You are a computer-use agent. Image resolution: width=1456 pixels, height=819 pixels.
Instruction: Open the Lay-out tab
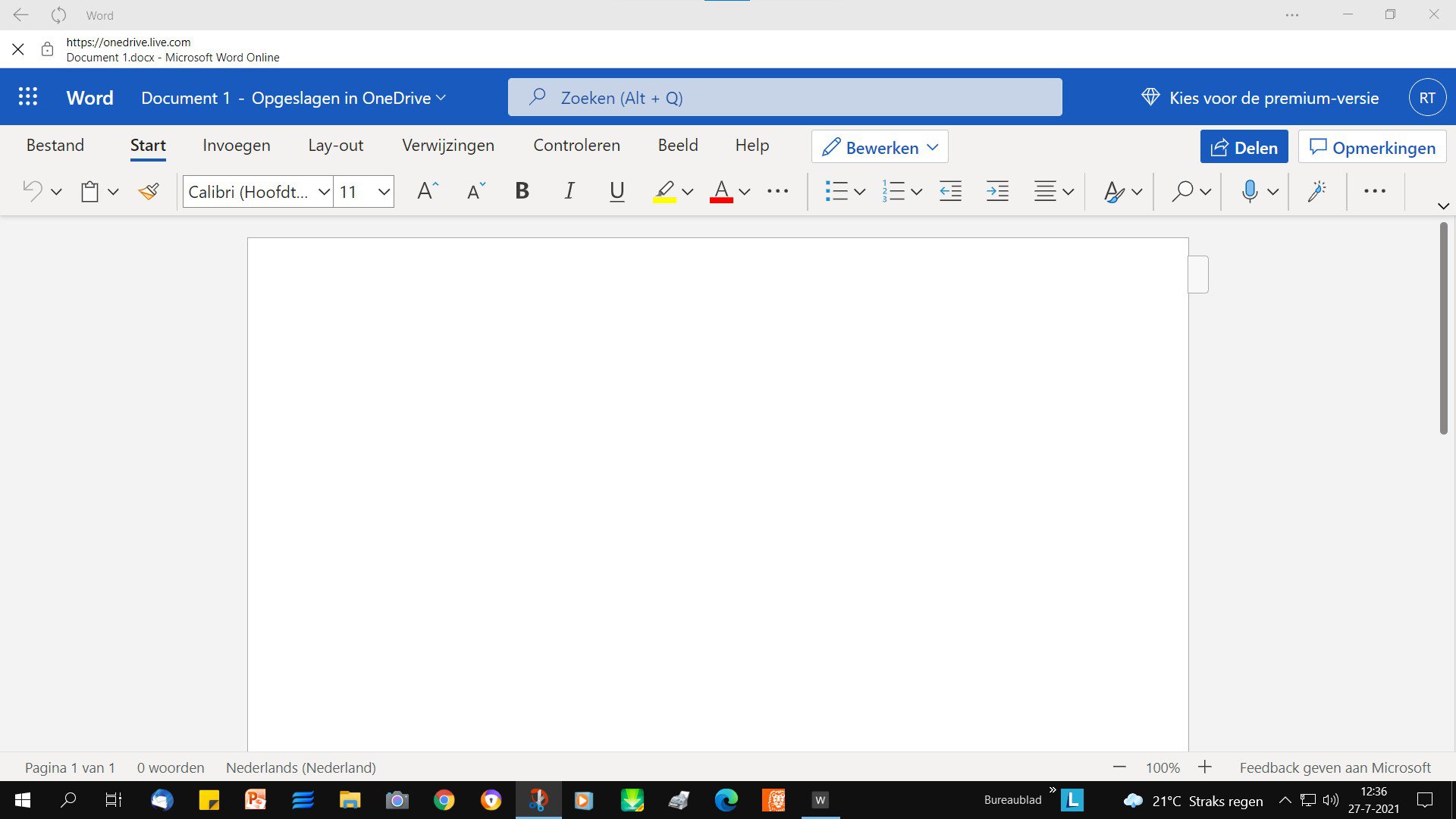(336, 146)
